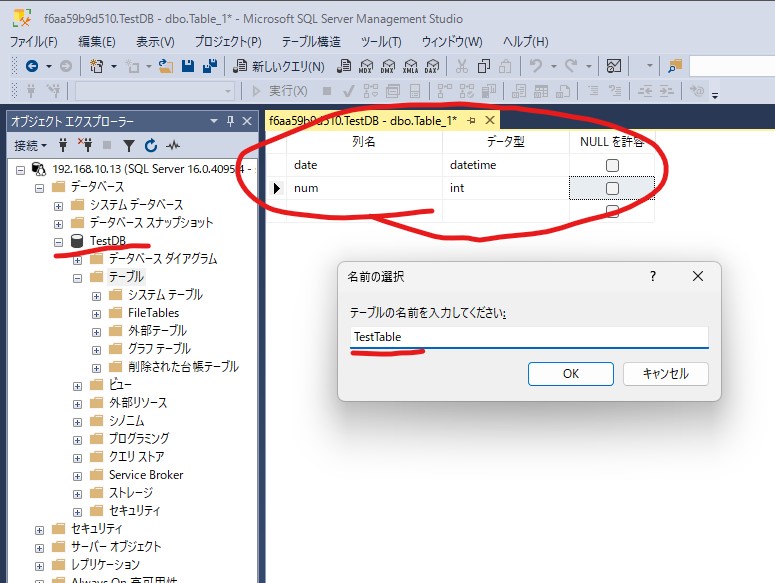Expand the Service Broker node
Image resolution: width=775 pixels, height=583 pixels.
77,476
